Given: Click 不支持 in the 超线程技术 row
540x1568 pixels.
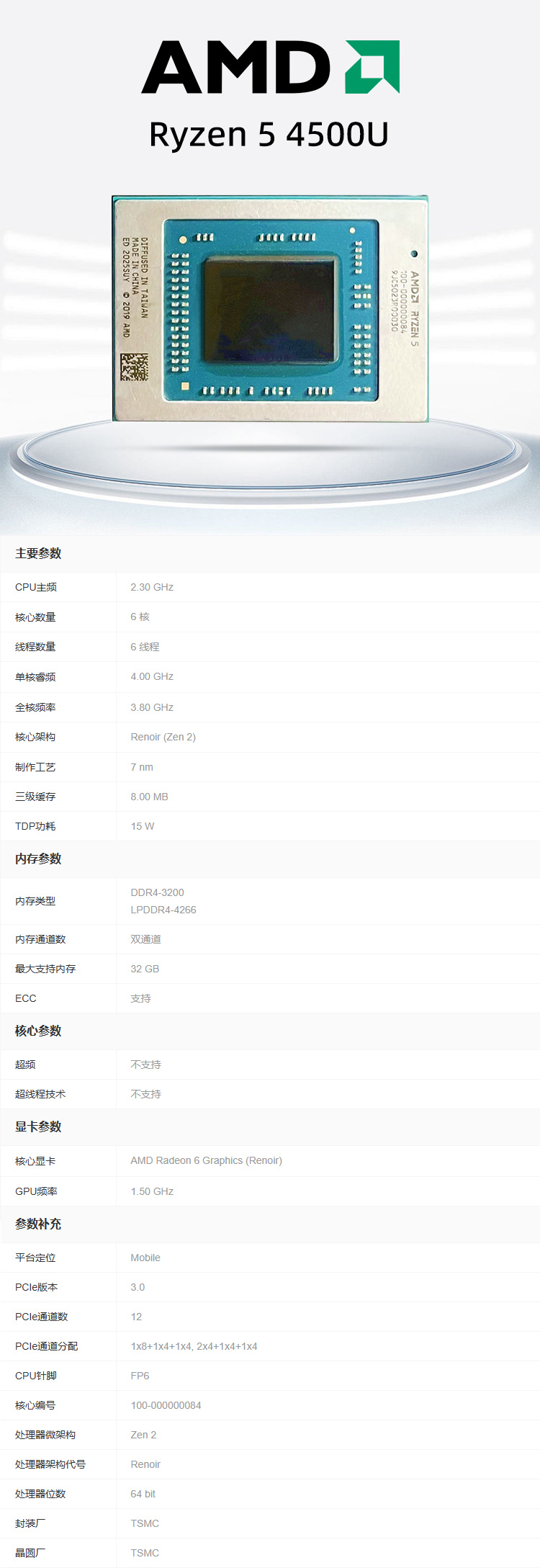Looking at the screenshot, I should point(145,1094).
